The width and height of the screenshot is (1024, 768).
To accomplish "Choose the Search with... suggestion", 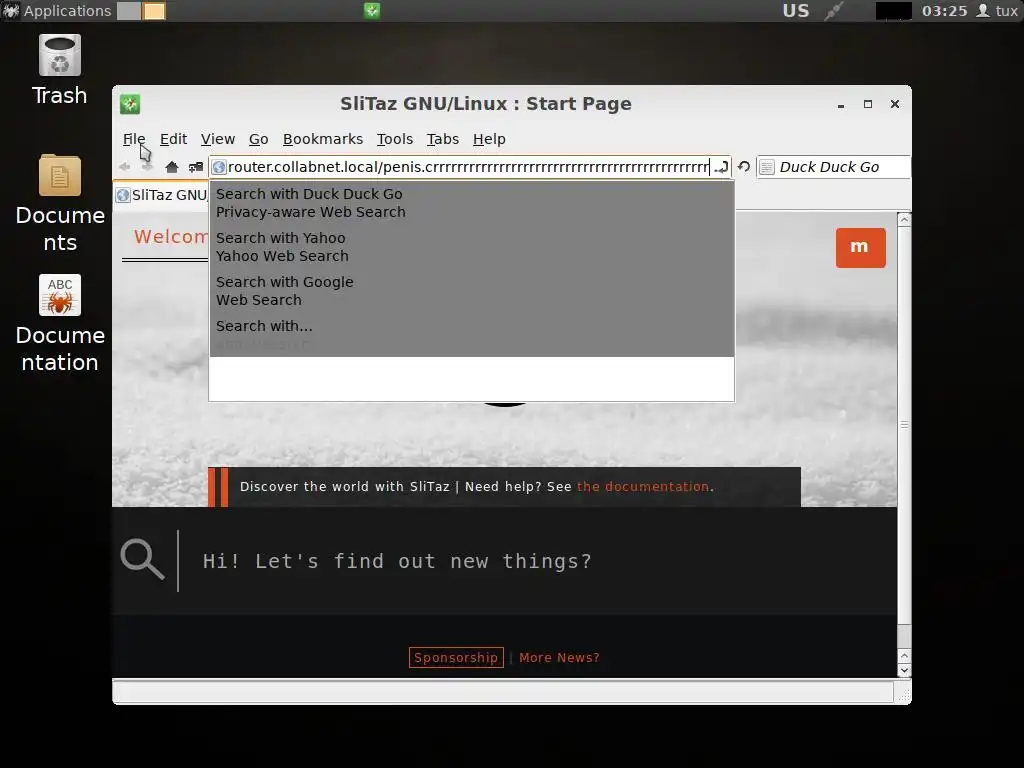I will tap(472, 334).
